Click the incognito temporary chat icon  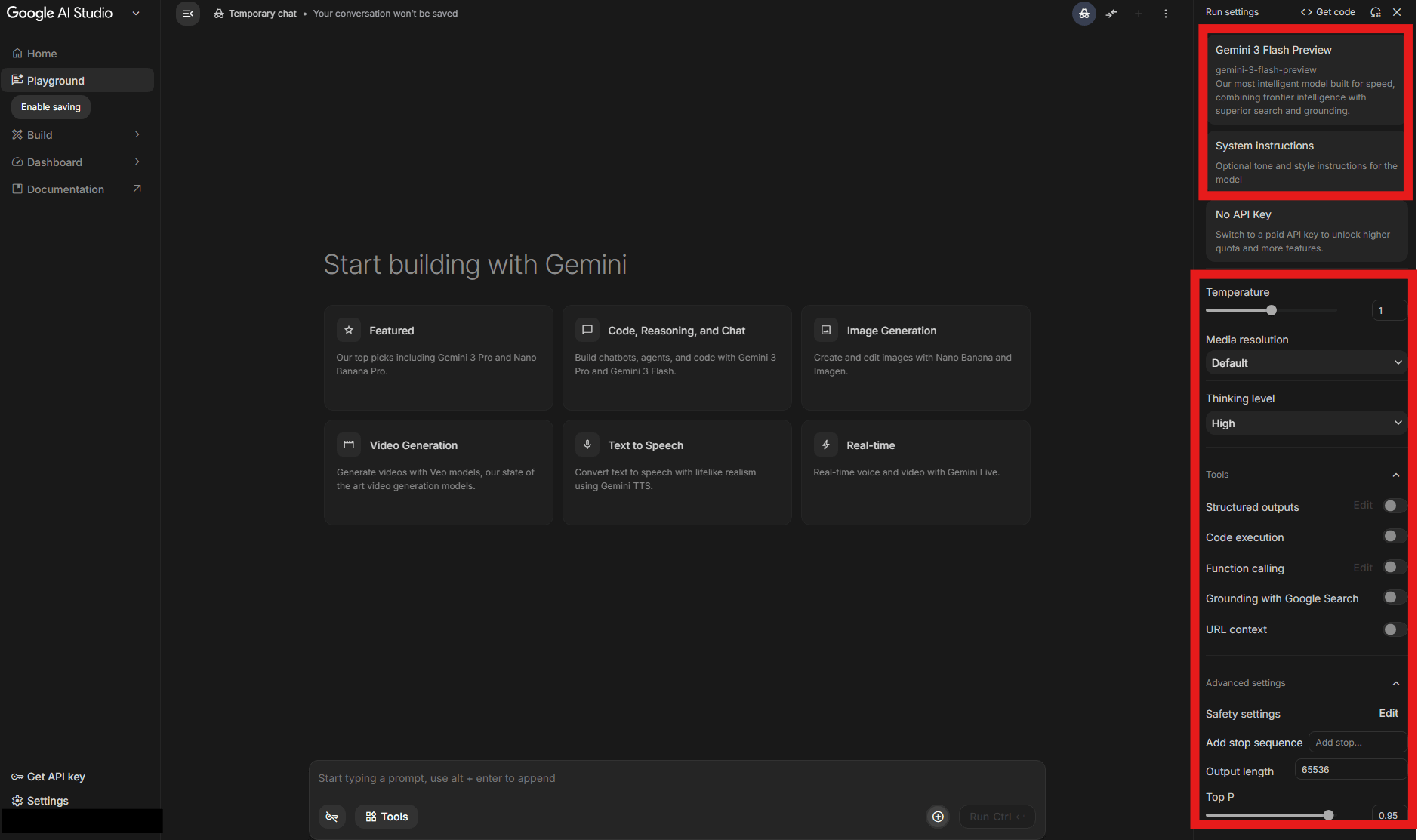pyautogui.click(x=1084, y=14)
